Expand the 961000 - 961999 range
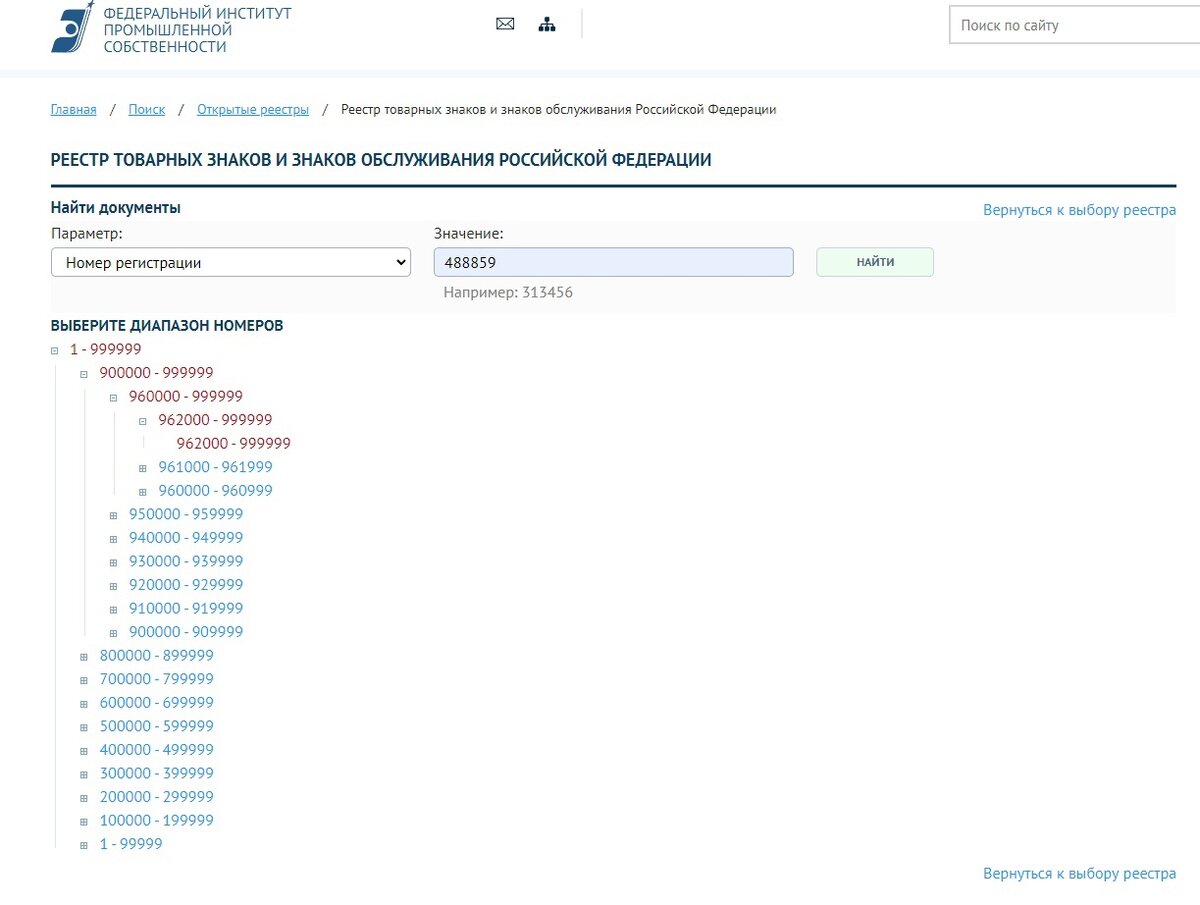 pos(142,467)
